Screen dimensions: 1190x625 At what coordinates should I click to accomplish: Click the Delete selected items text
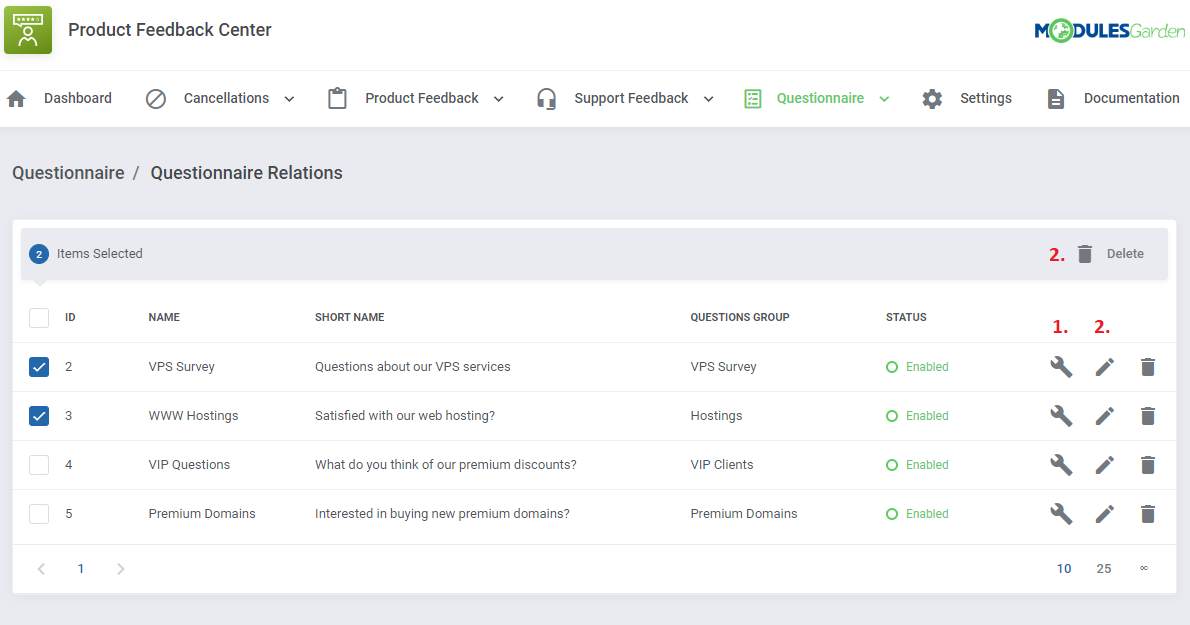pos(1125,254)
